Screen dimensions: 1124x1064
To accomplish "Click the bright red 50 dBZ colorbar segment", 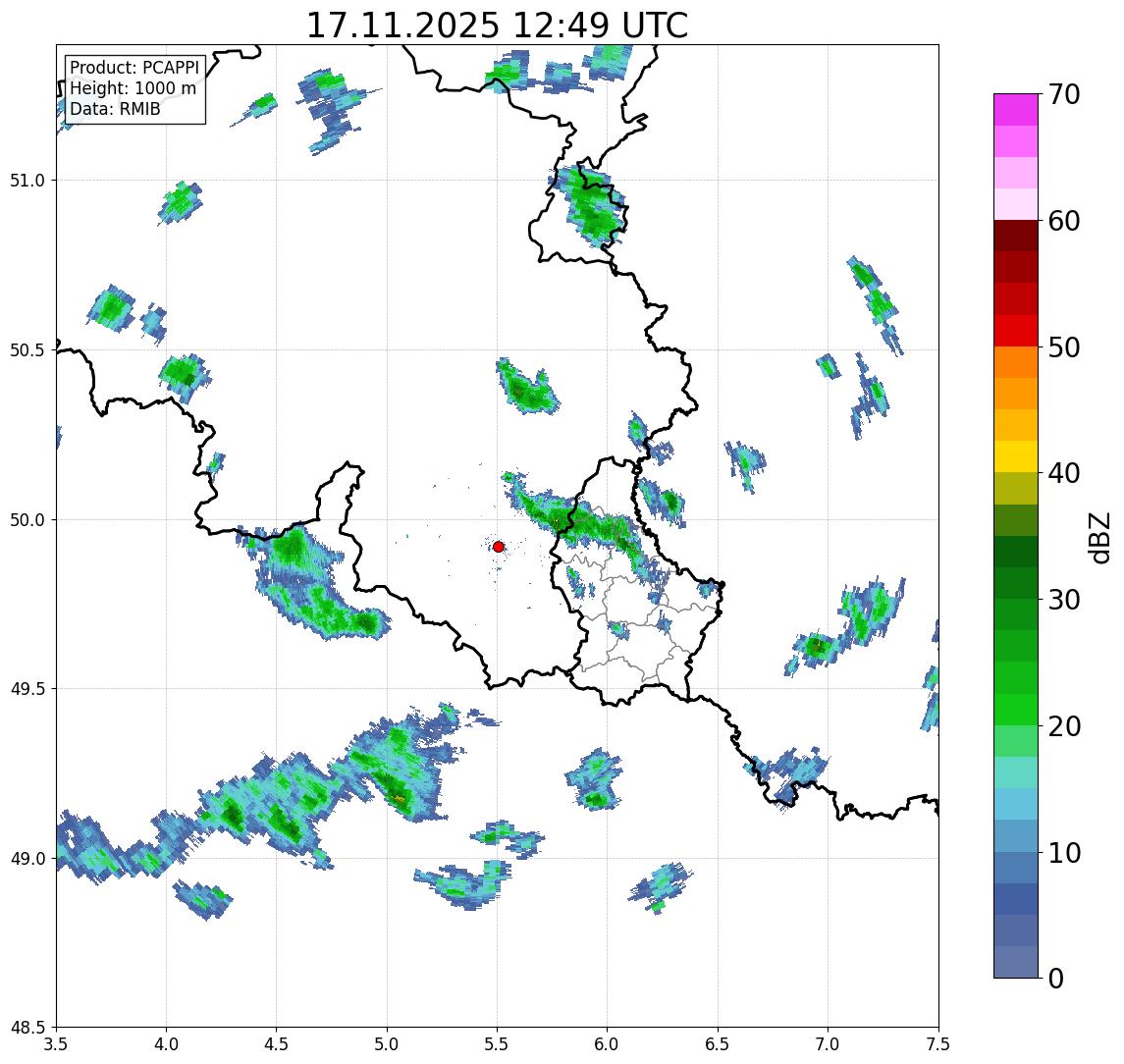I will [x=1016, y=331].
